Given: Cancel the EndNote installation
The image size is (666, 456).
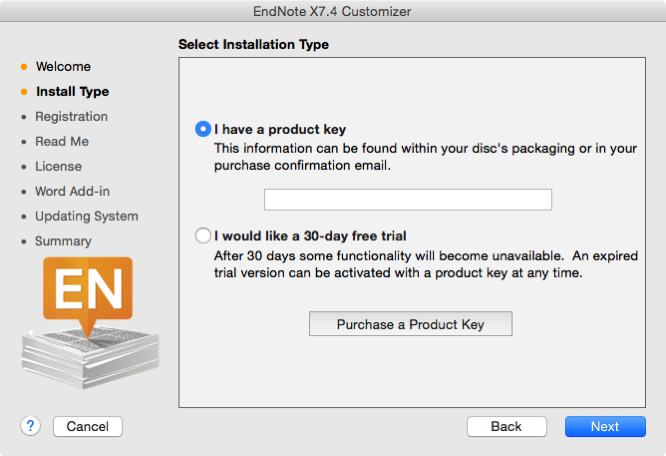Looking at the screenshot, I should coord(87,426).
